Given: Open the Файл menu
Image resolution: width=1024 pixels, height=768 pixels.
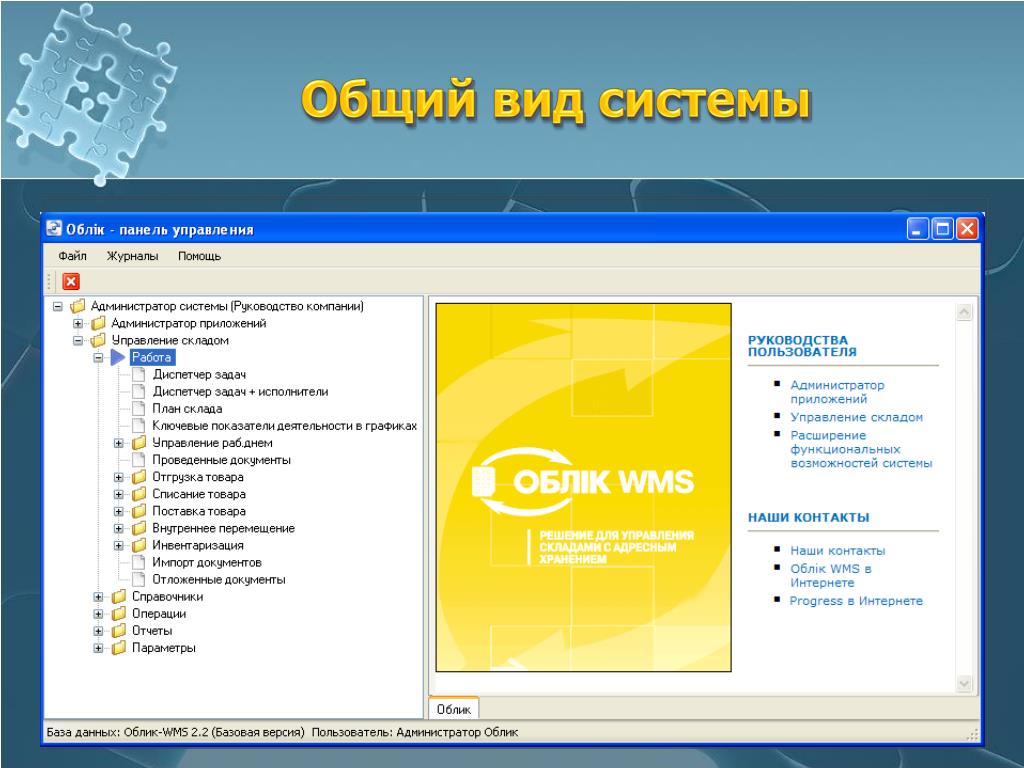Looking at the screenshot, I should 72,256.
